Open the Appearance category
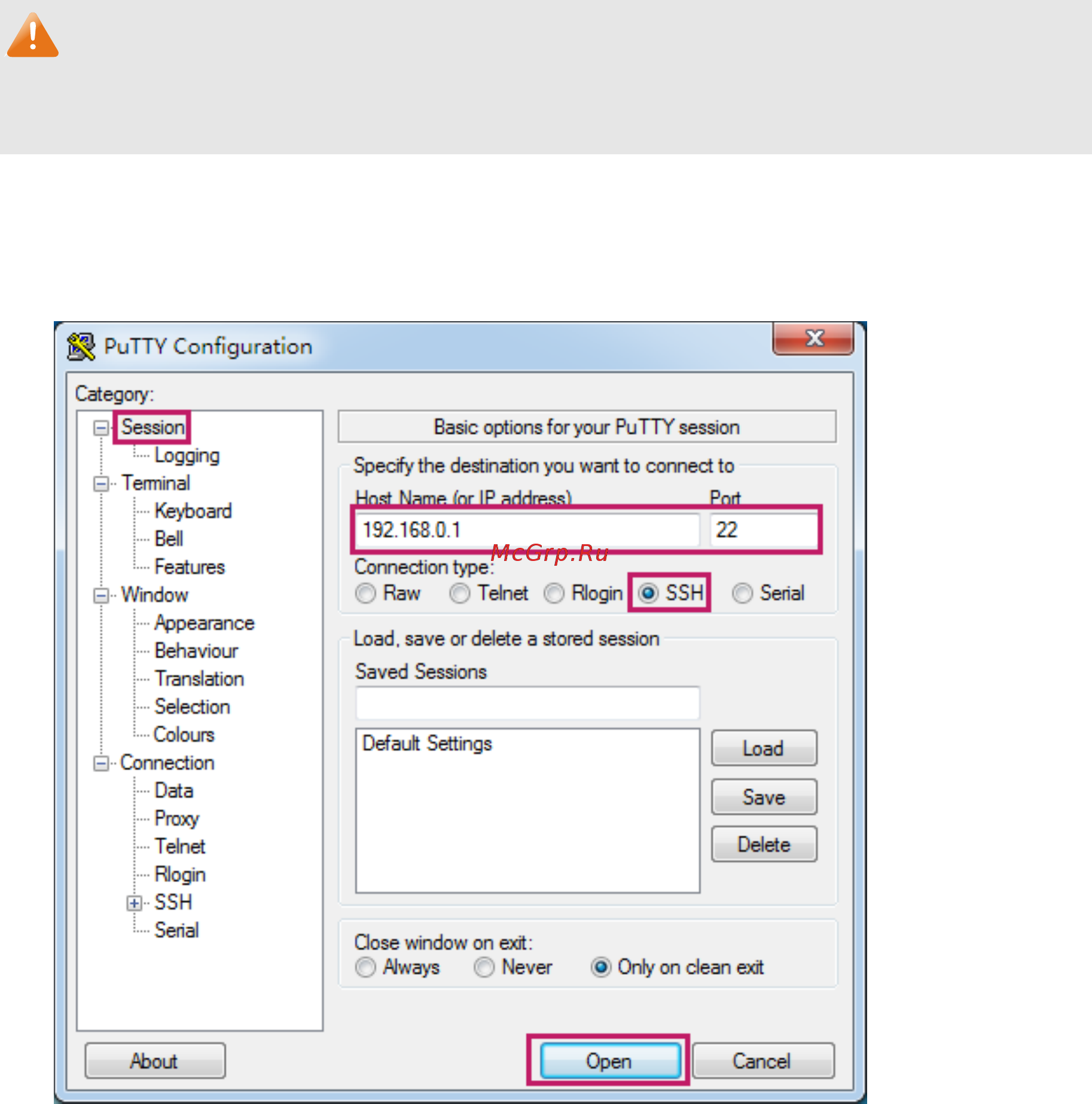Image resolution: width=1092 pixels, height=1104 pixels. click(205, 623)
